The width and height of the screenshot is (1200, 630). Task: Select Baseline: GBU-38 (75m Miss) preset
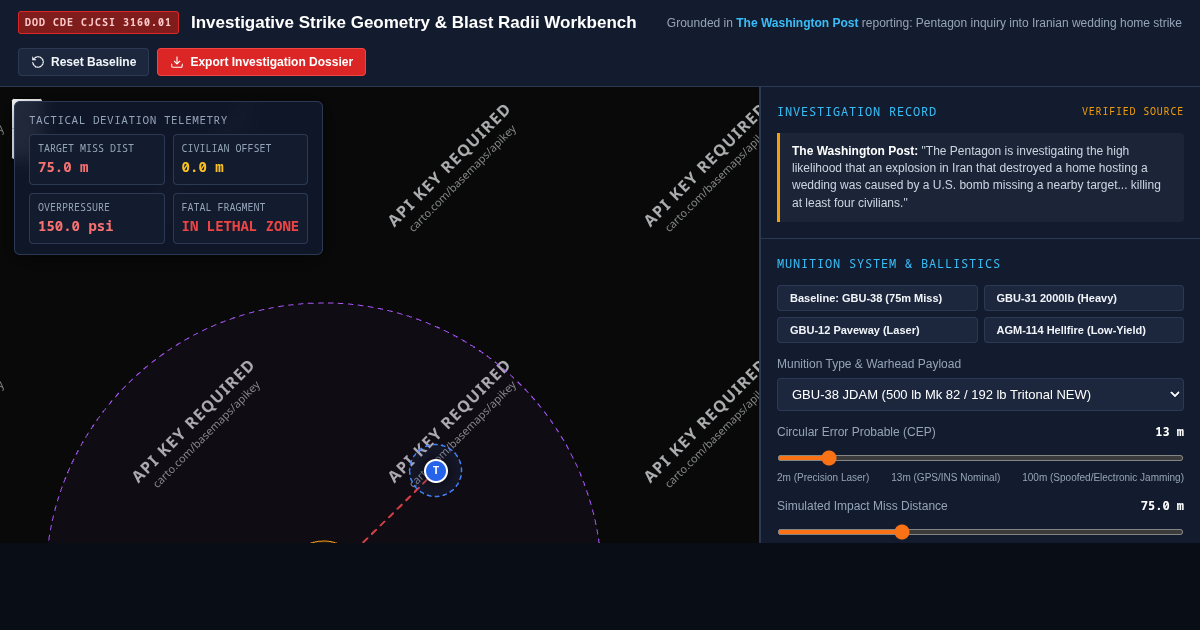click(x=877, y=298)
